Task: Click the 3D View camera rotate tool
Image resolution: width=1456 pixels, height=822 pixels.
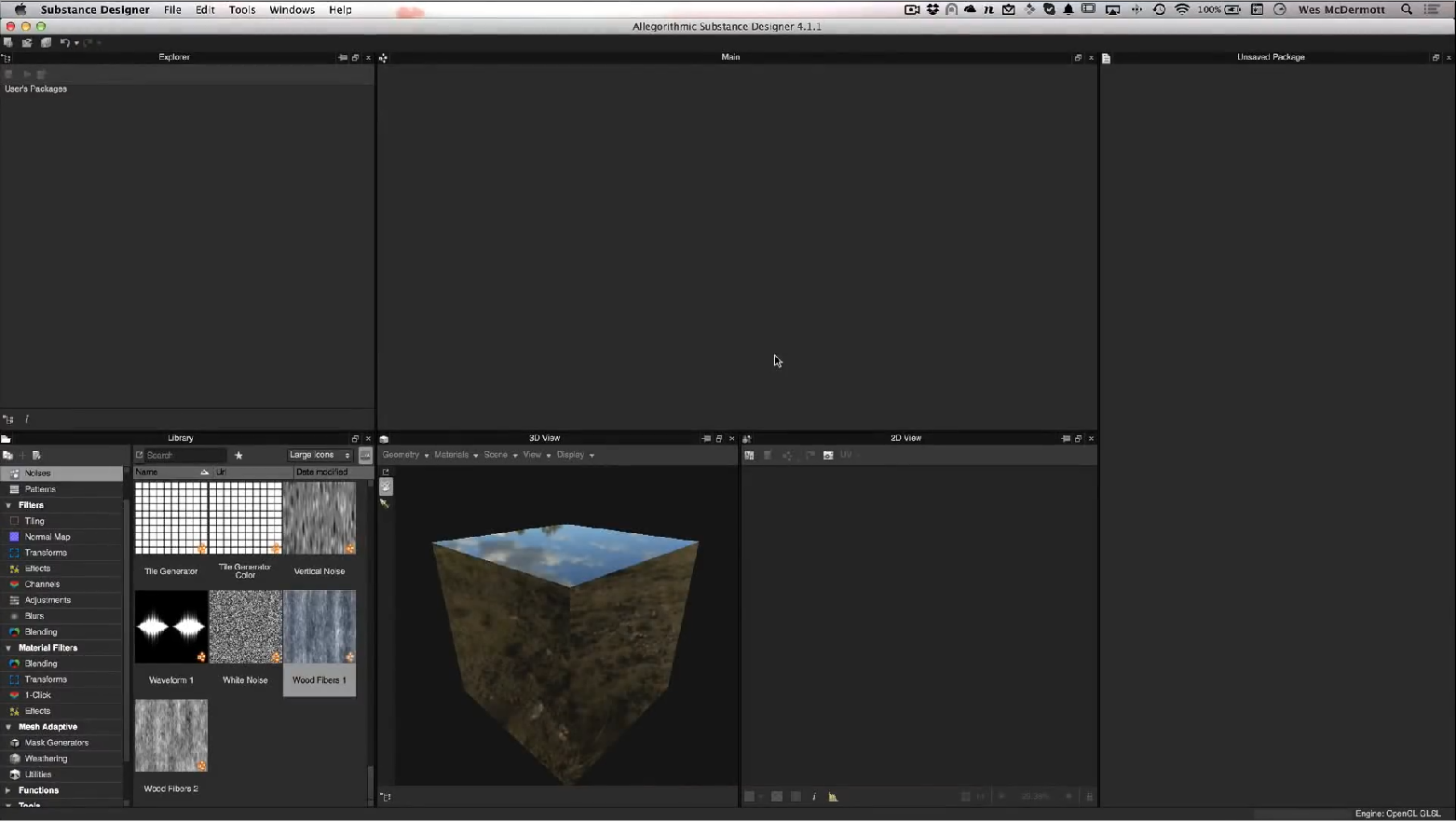Action: click(x=386, y=486)
